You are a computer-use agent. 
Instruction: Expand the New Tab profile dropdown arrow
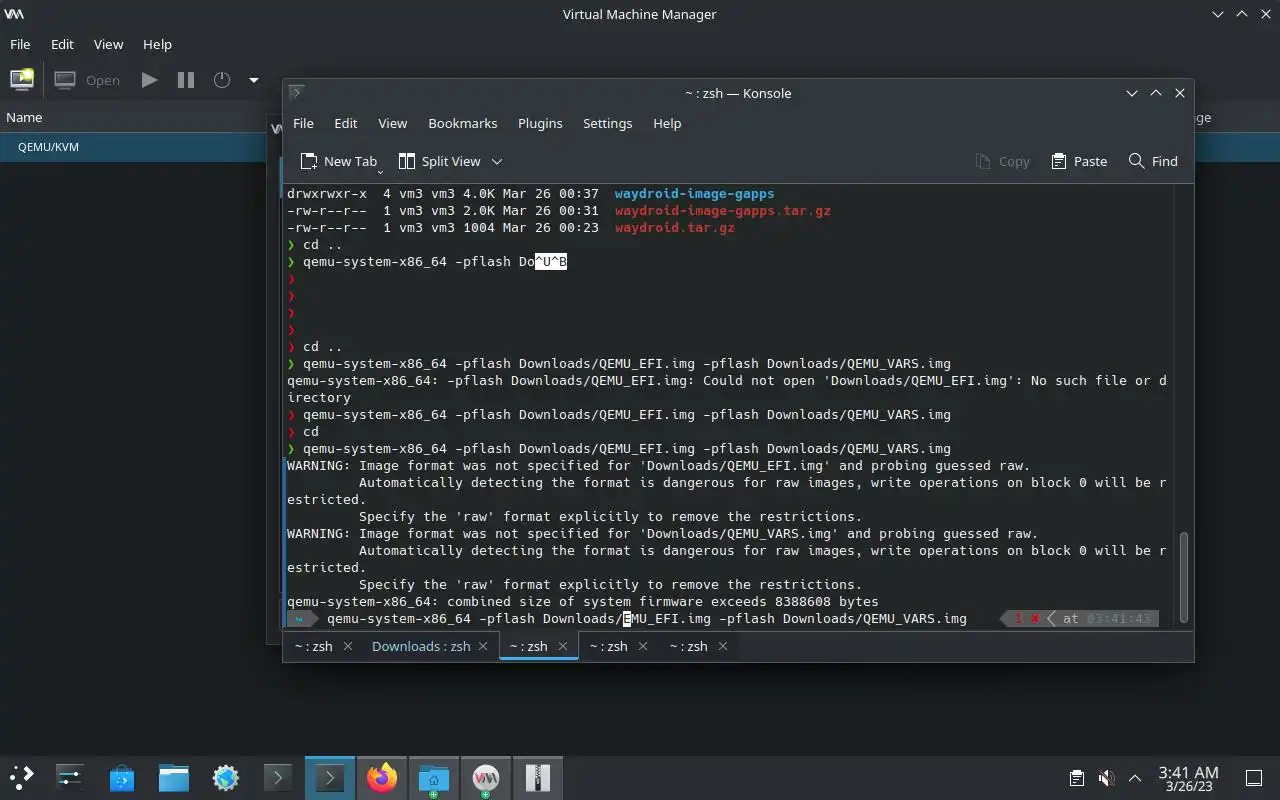(x=381, y=170)
